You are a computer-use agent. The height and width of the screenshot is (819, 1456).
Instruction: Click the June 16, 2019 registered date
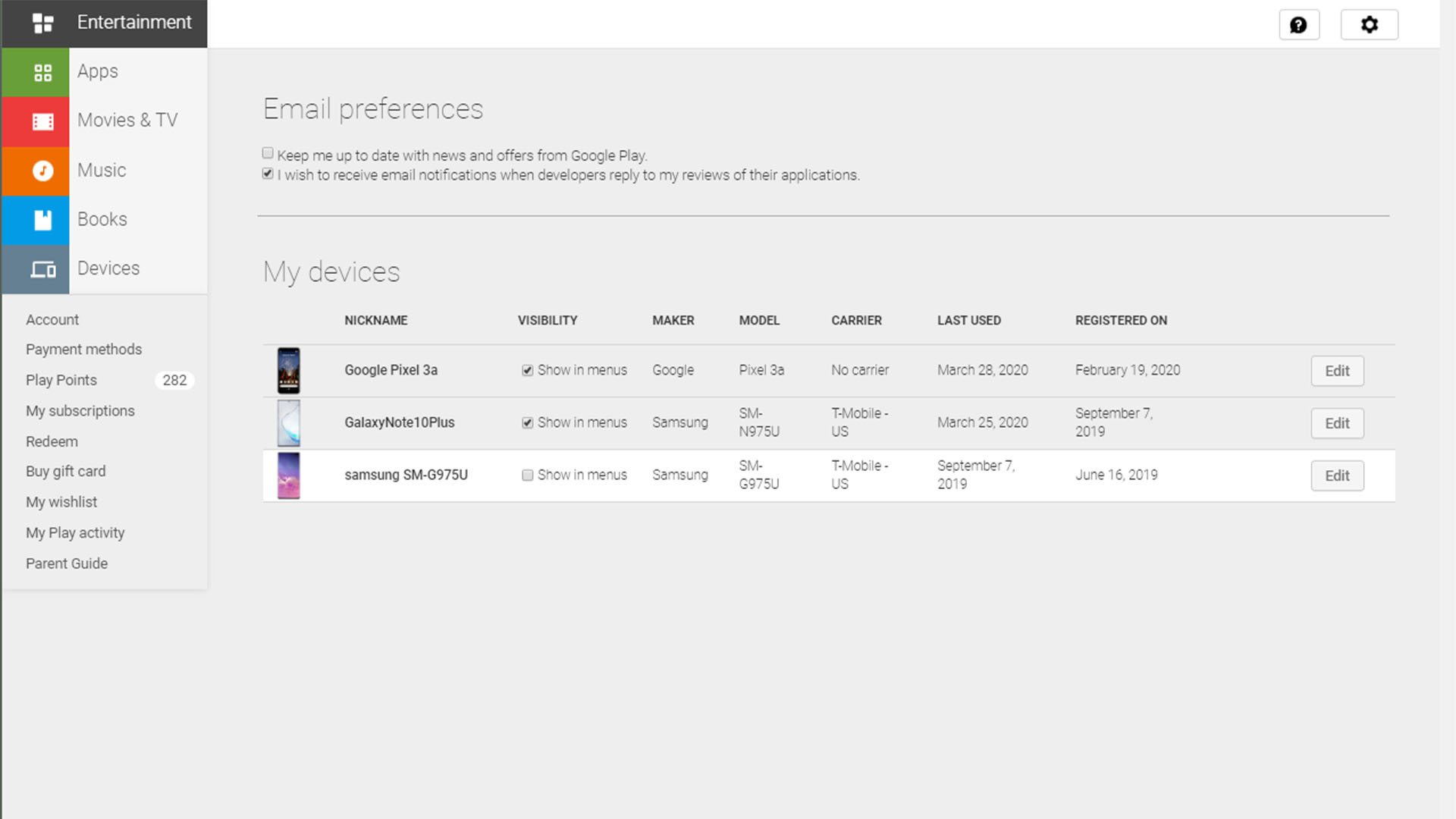click(1116, 475)
